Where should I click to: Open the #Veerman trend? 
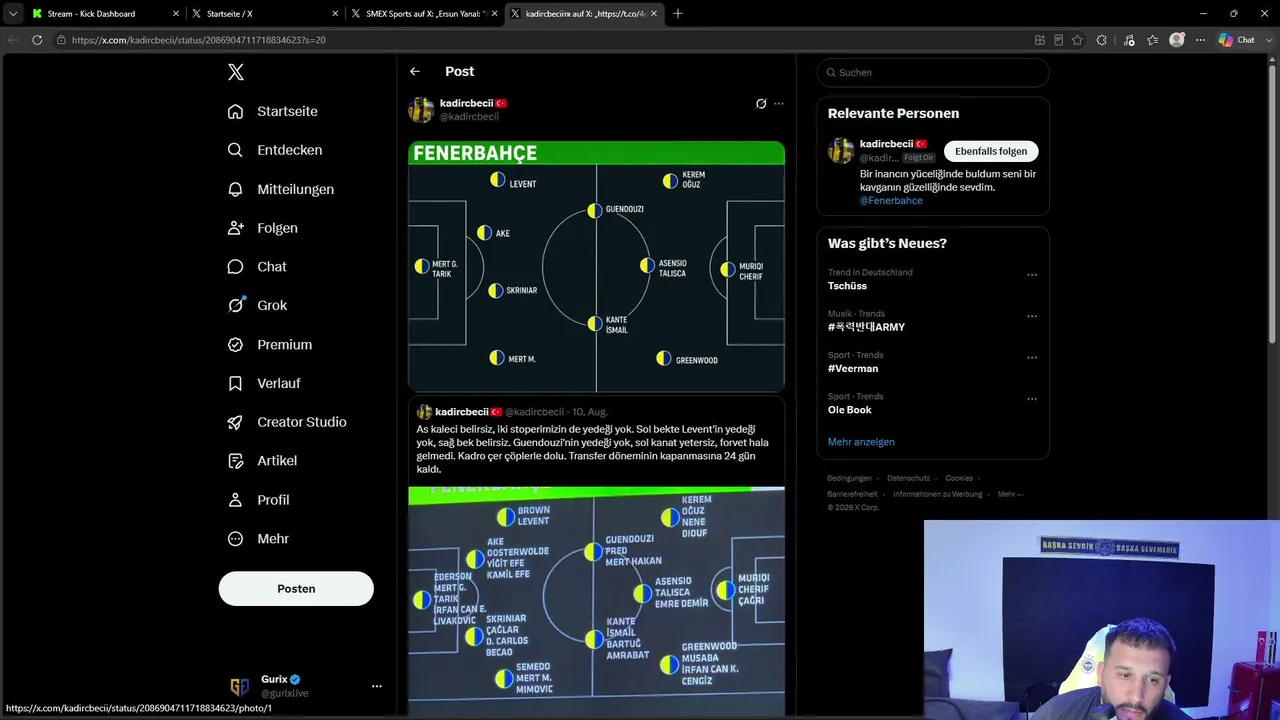[853, 369]
